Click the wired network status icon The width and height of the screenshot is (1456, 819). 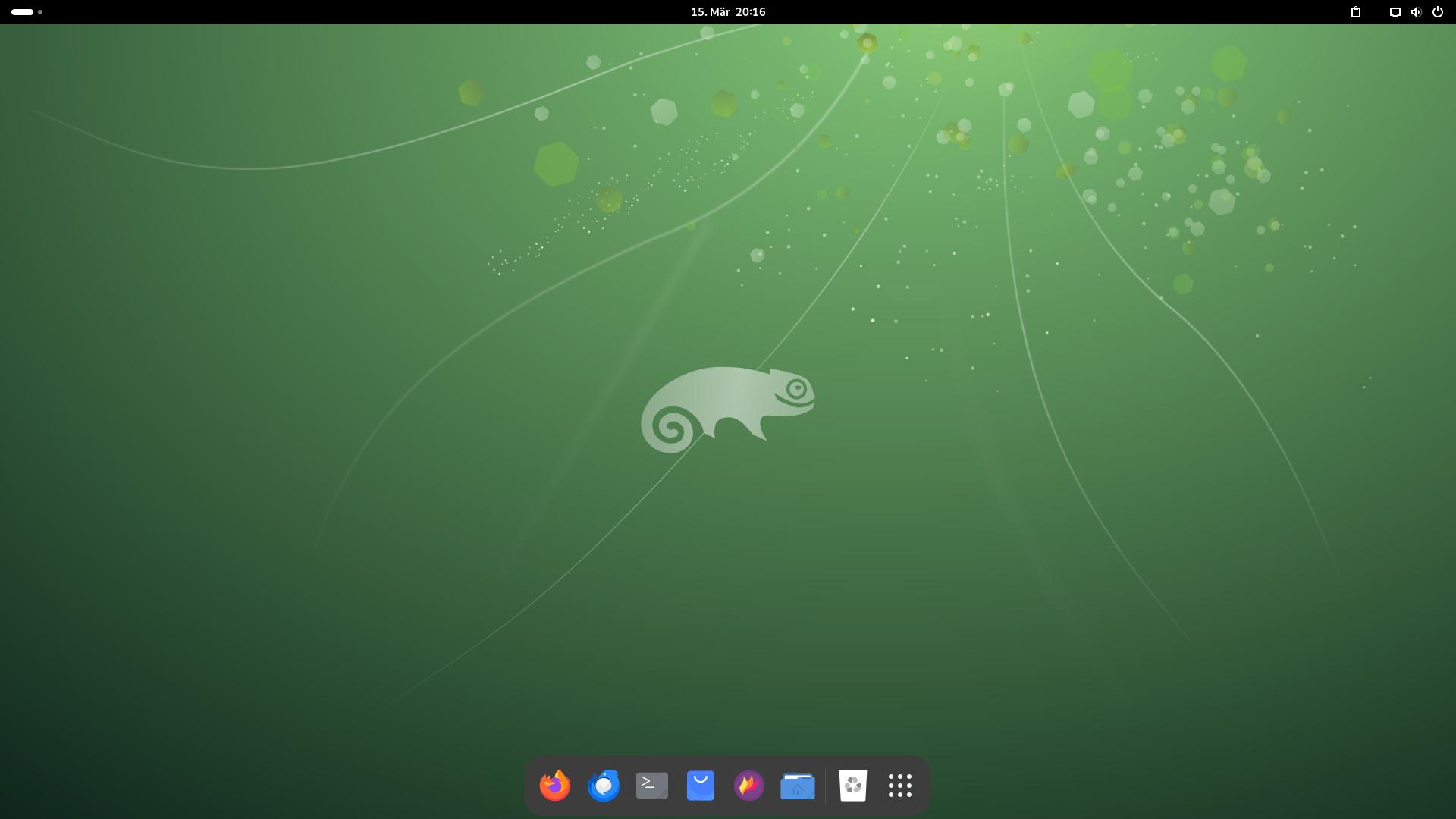[x=1395, y=12]
